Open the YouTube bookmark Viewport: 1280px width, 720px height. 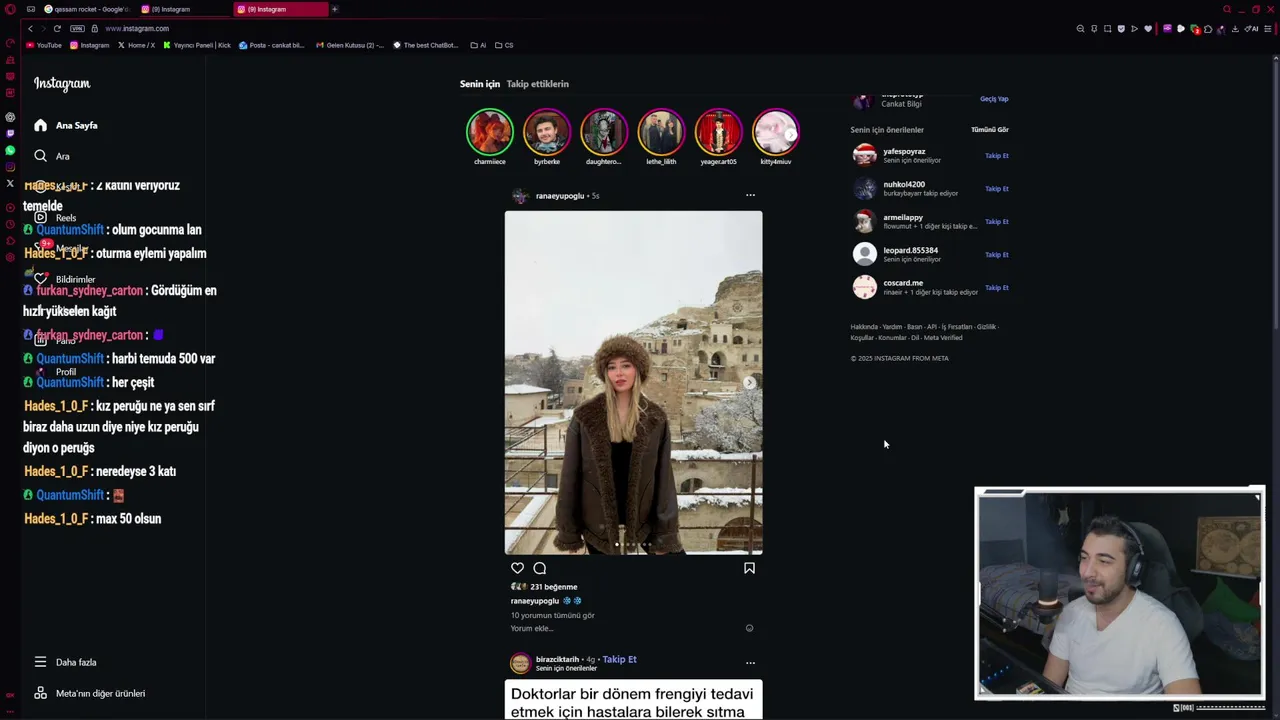coord(43,45)
